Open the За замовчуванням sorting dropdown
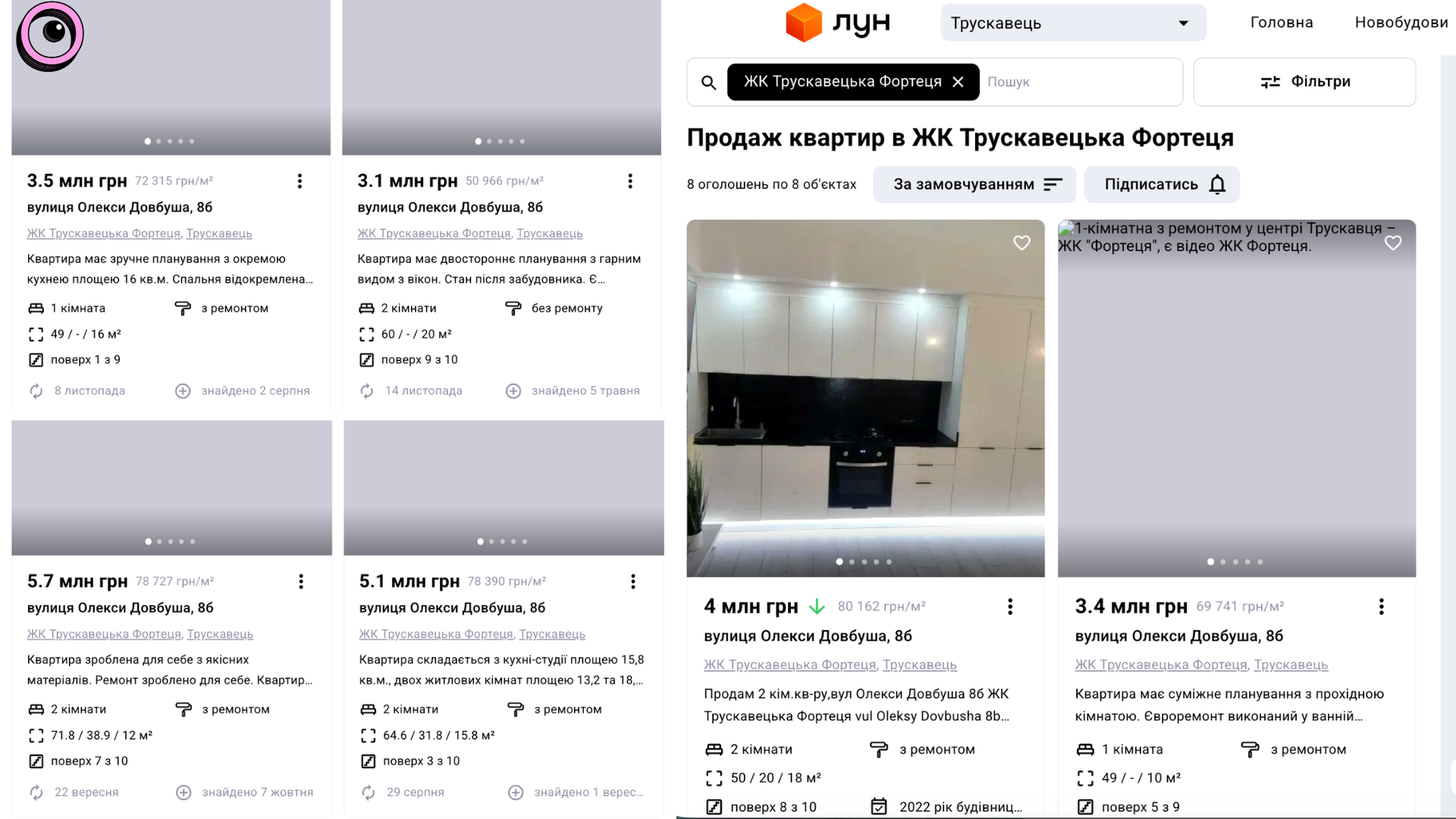 pyautogui.click(x=974, y=184)
